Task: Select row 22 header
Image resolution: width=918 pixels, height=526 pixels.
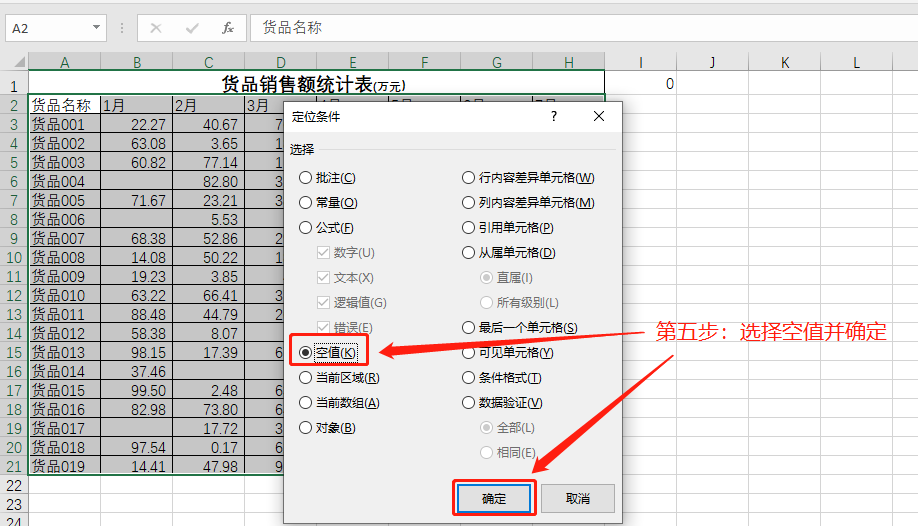Action: coord(13,486)
